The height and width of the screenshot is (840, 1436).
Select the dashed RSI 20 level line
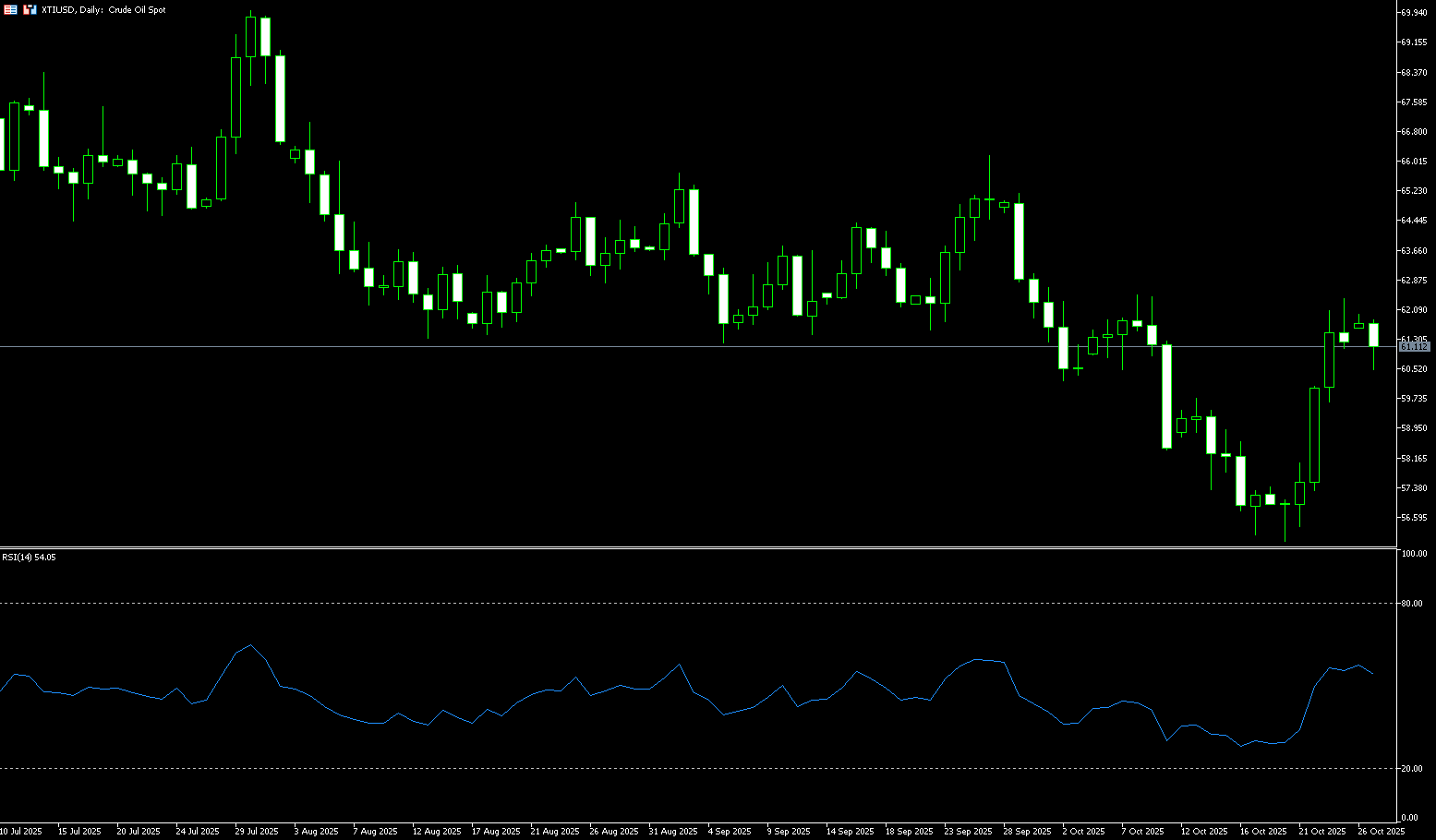(x=646, y=769)
